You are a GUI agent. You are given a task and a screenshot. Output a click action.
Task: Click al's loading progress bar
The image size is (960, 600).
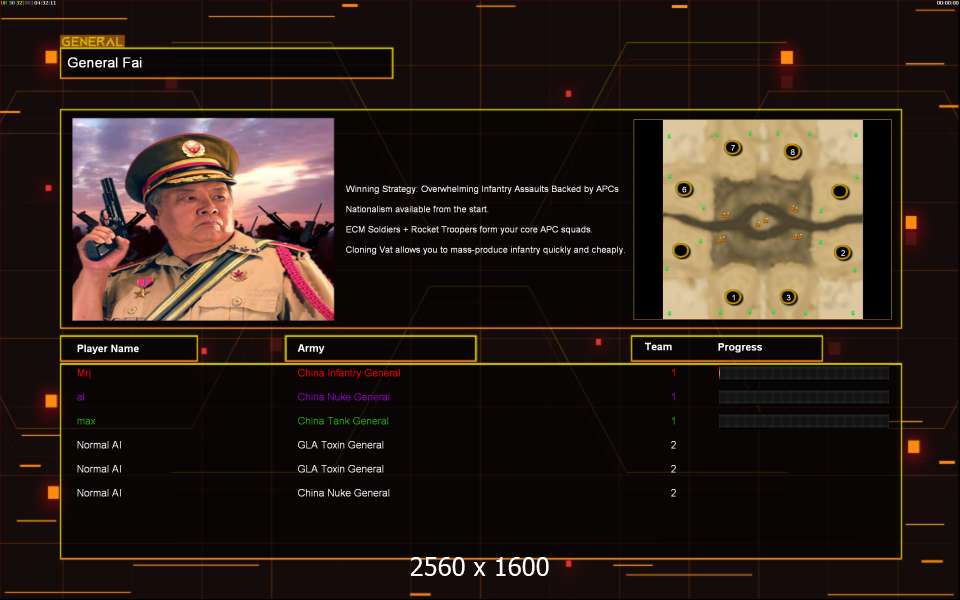pos(803,397)
